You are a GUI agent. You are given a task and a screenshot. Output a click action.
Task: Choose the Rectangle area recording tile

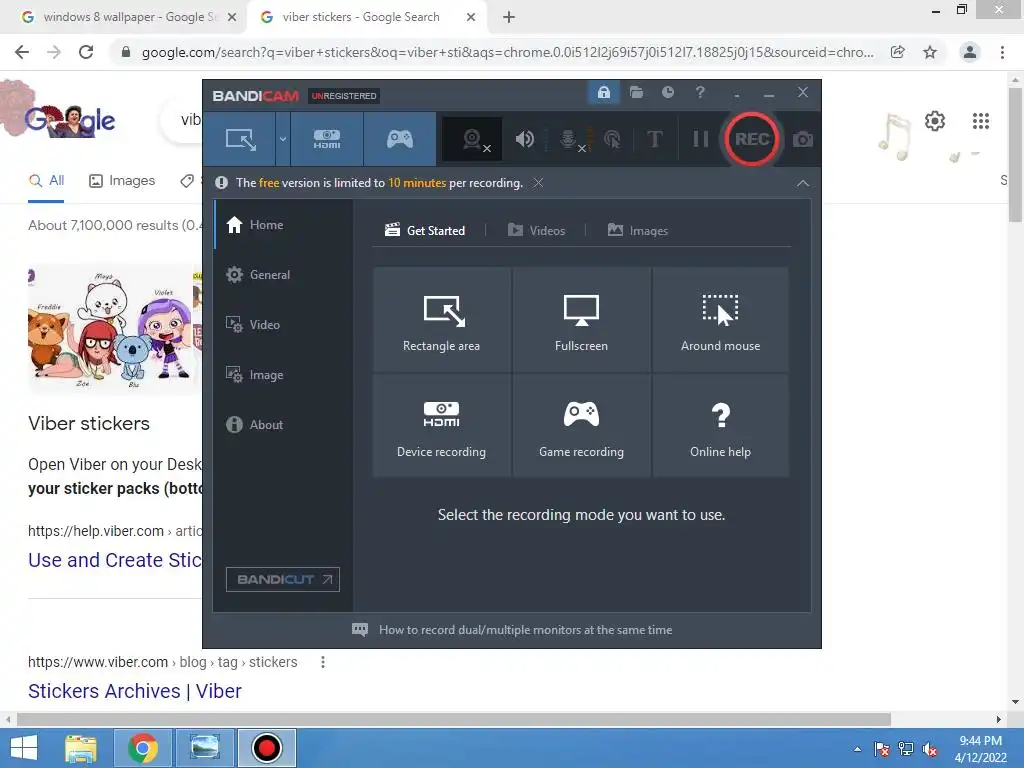click(x=441, y=320)
